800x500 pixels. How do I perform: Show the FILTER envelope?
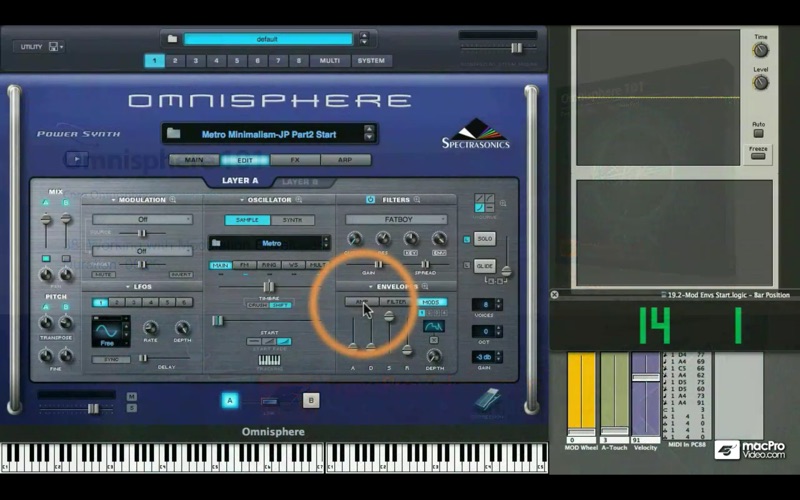click(396, 302)
